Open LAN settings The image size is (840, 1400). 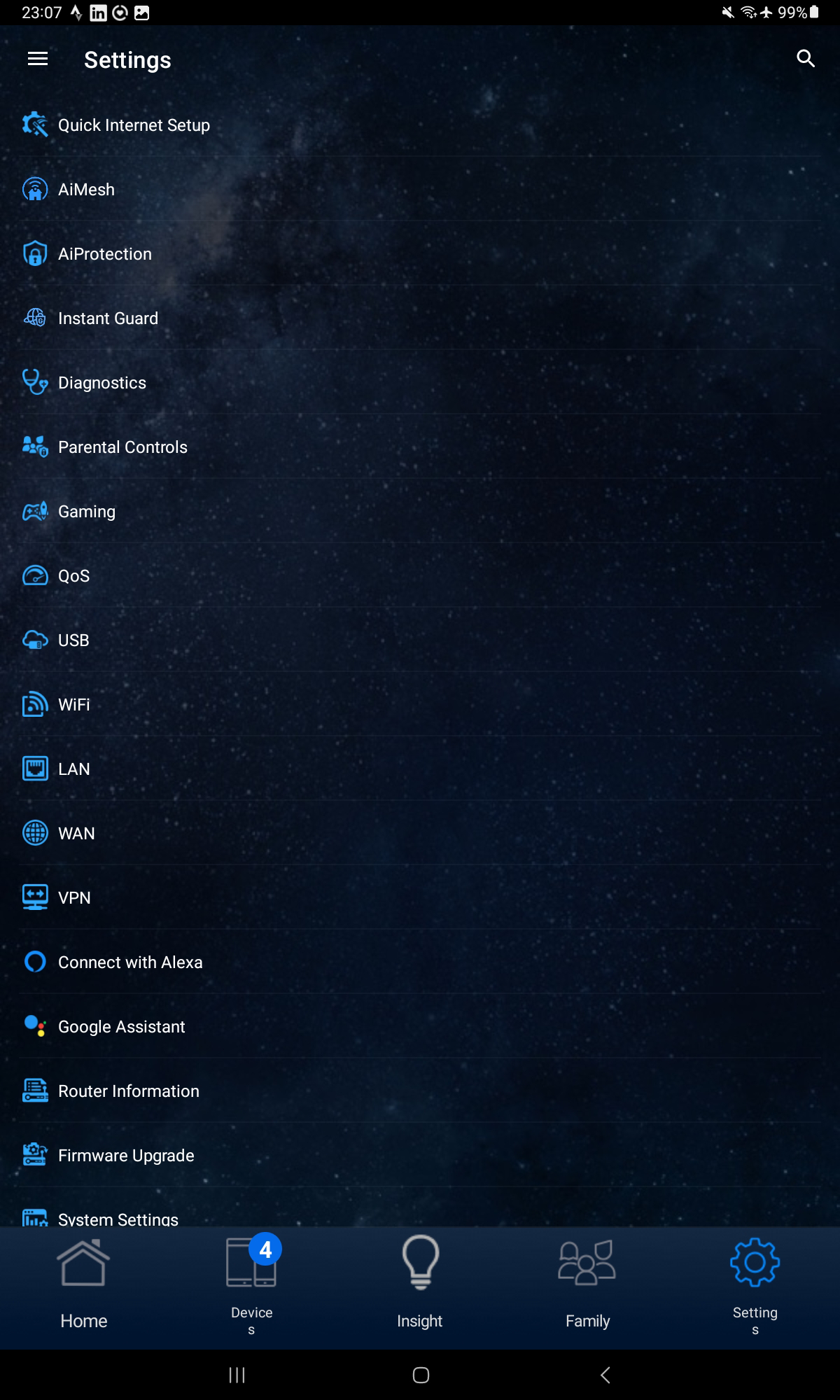click(x=420, y=769)
